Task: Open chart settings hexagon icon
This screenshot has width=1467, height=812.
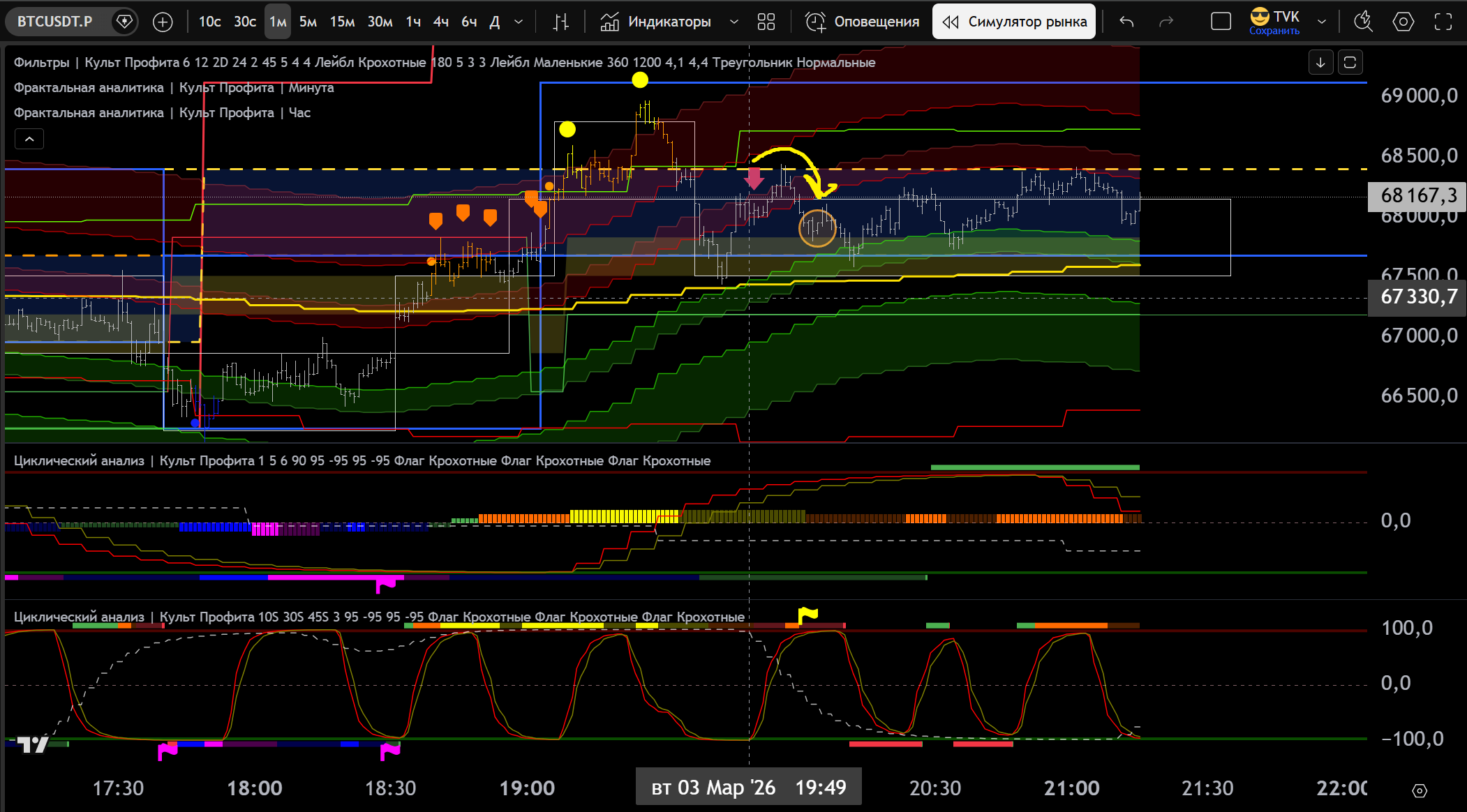Action: coord(1403,22)
